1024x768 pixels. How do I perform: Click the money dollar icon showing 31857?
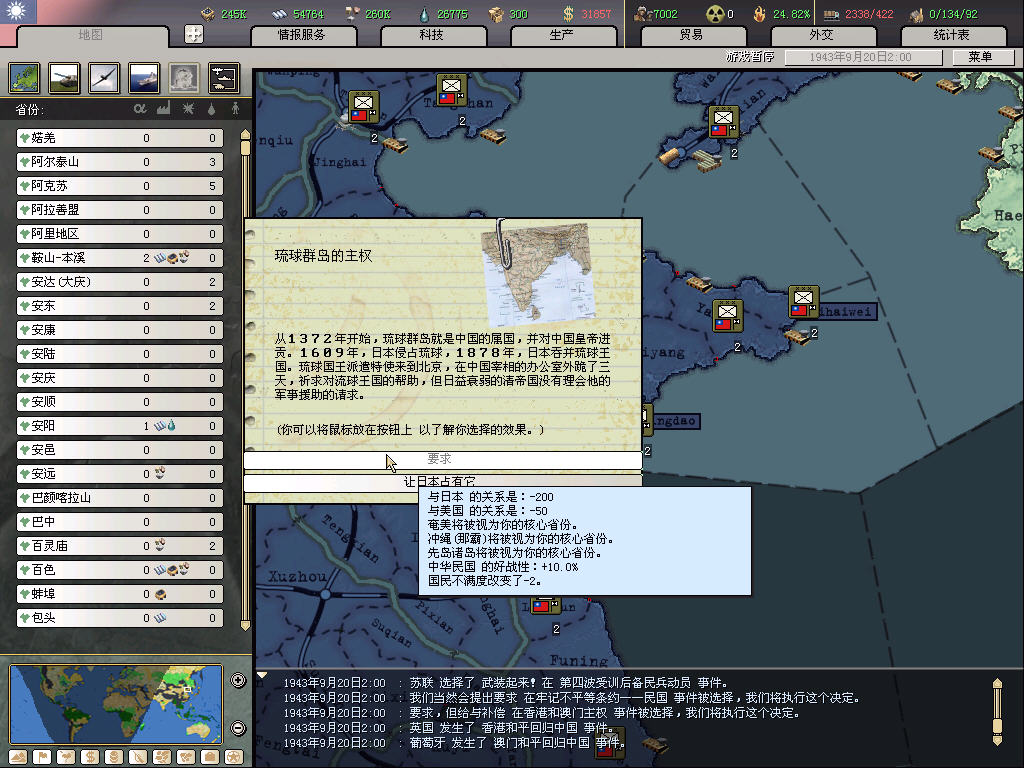[x=569, y=14]
